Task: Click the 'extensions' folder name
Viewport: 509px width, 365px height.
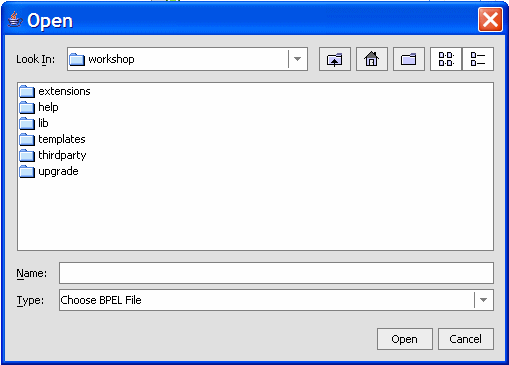Action: (64, 91)
